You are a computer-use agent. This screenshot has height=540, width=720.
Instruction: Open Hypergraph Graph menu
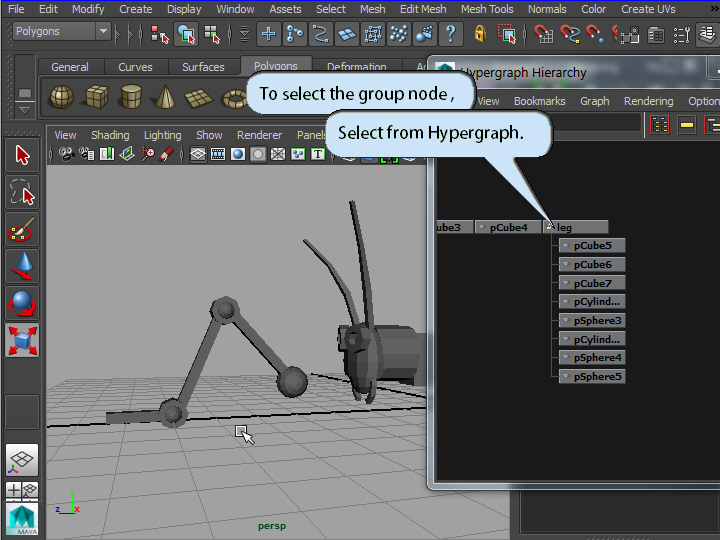point(595,101)
